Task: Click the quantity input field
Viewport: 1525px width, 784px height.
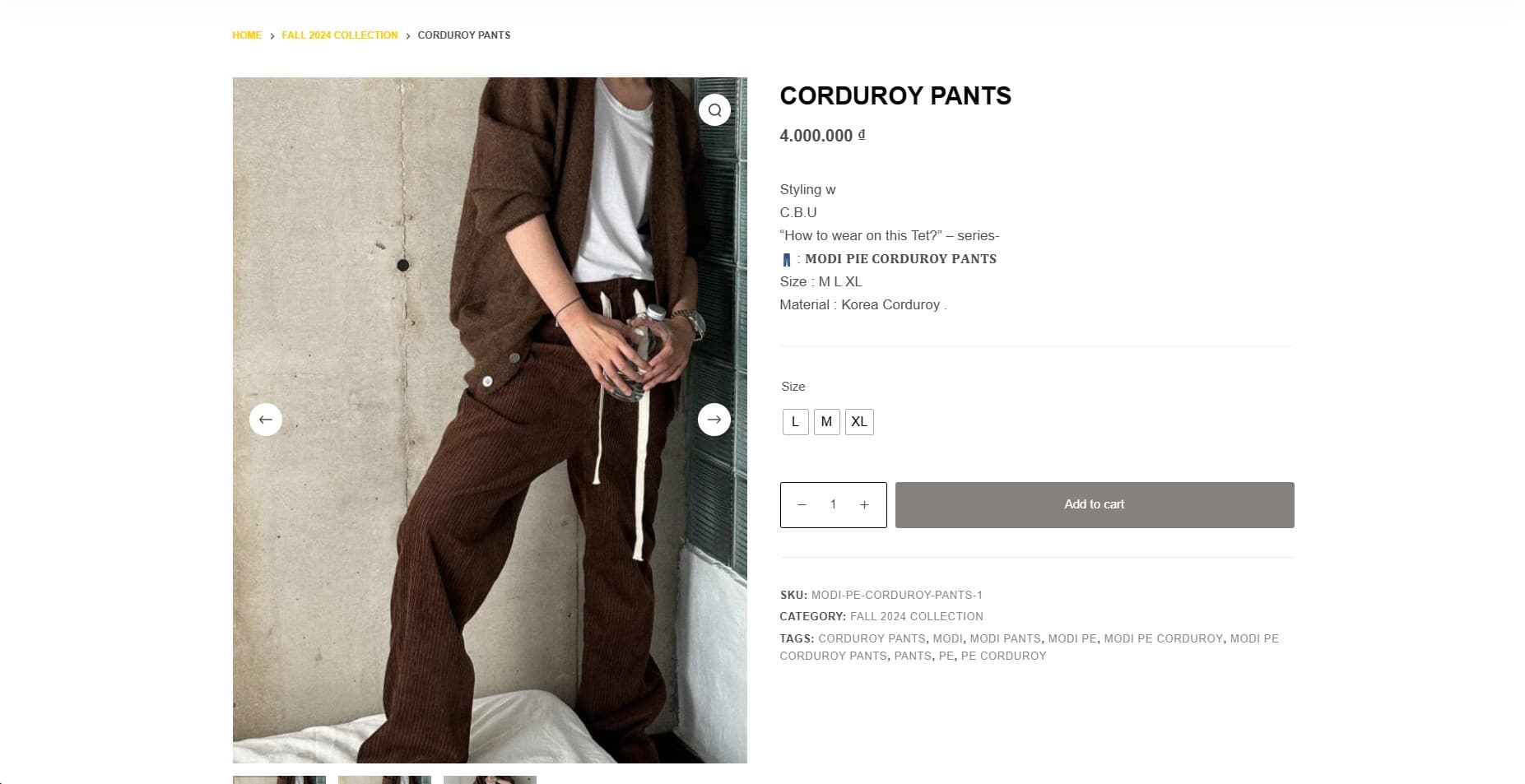Action: (833, 504)
